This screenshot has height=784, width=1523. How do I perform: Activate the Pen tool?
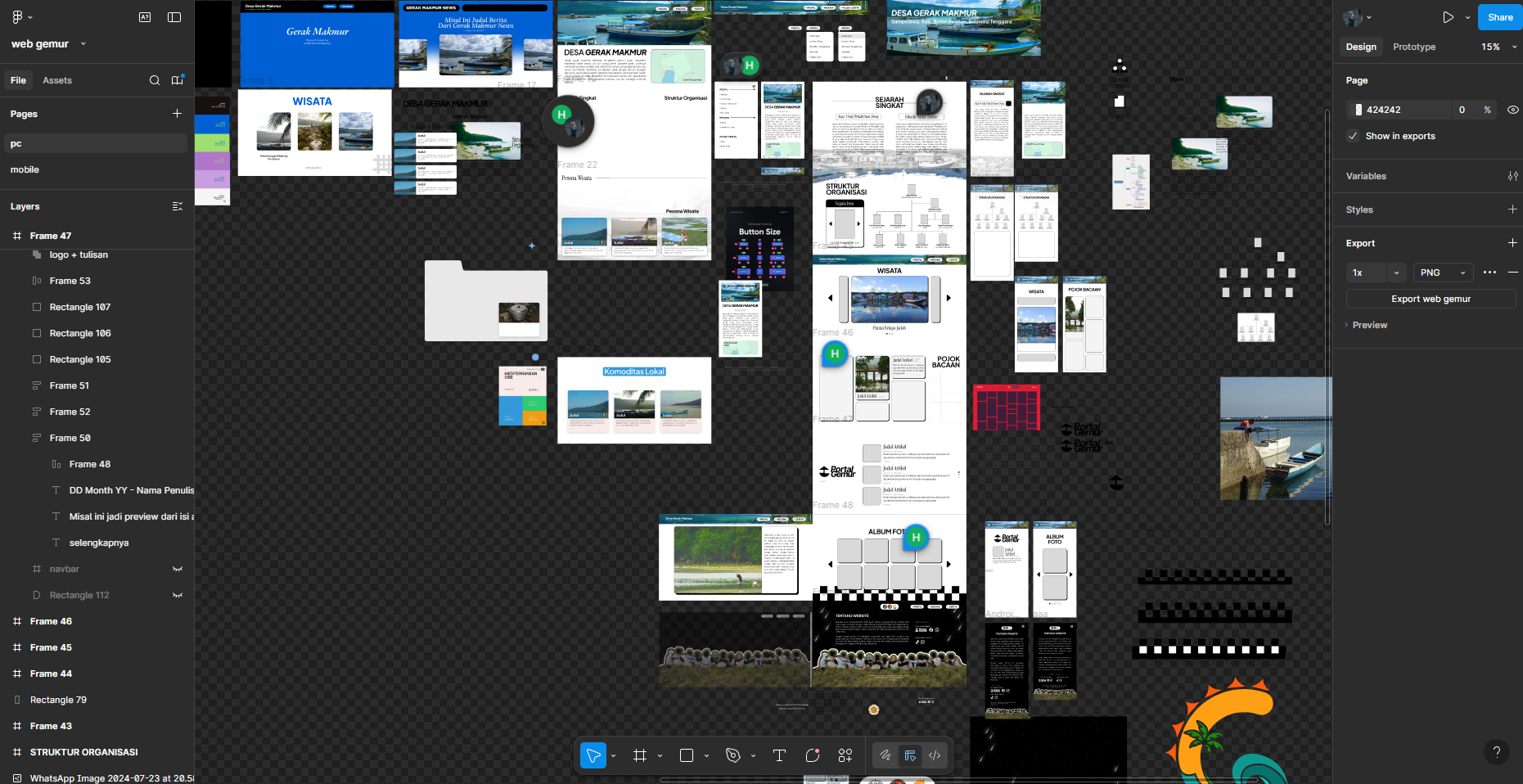pyautogui.click(x=733, y=755)
